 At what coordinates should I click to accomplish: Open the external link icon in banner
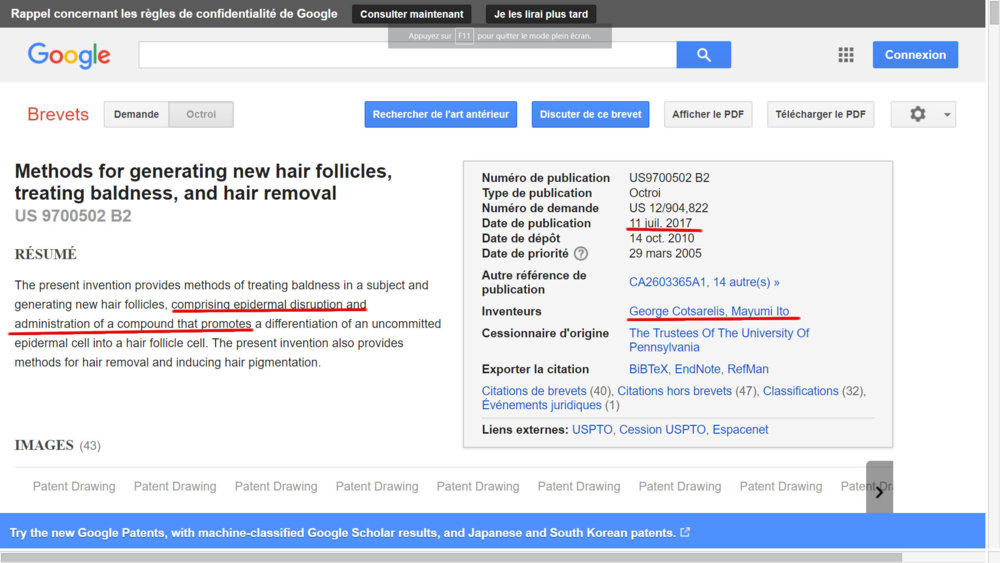coord(685,533)
